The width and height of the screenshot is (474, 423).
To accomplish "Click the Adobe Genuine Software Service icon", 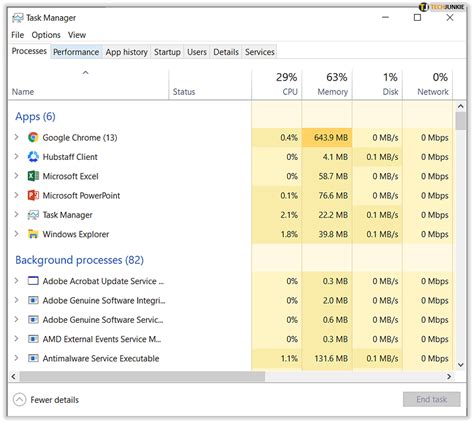I will click(33, 320).
